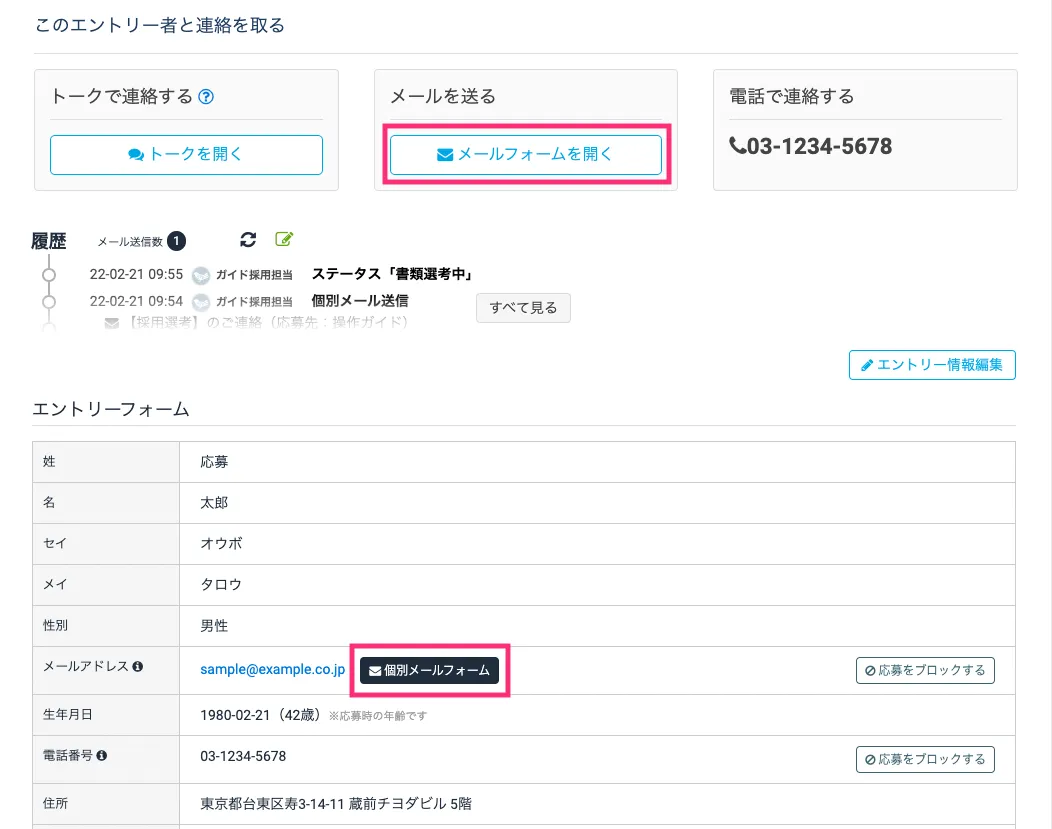Click the sample@example.co.jp email link
The height and width of the screenshot is (829, 1052).
tap(272, 669)
